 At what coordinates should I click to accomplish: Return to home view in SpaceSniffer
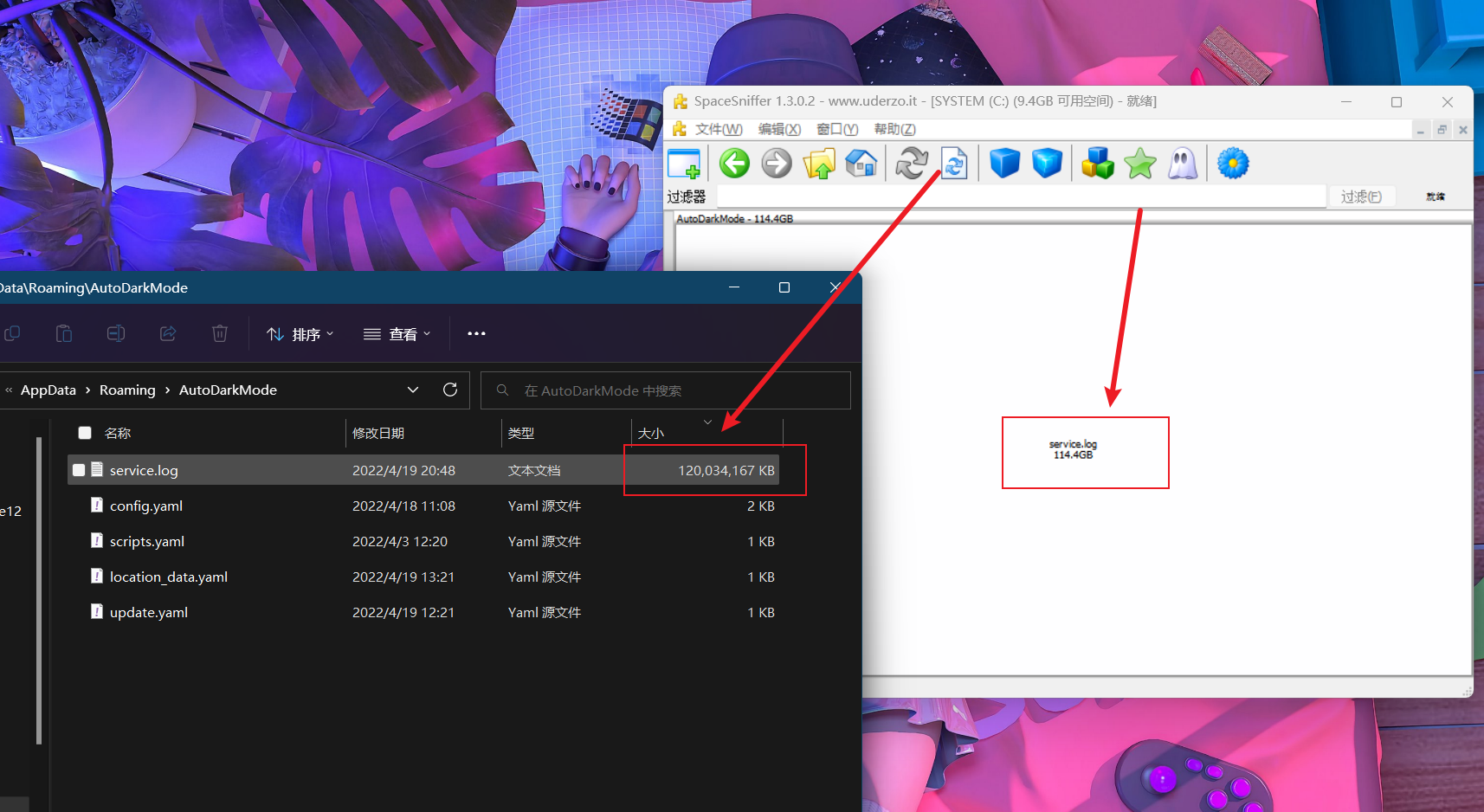click(861, 163)
